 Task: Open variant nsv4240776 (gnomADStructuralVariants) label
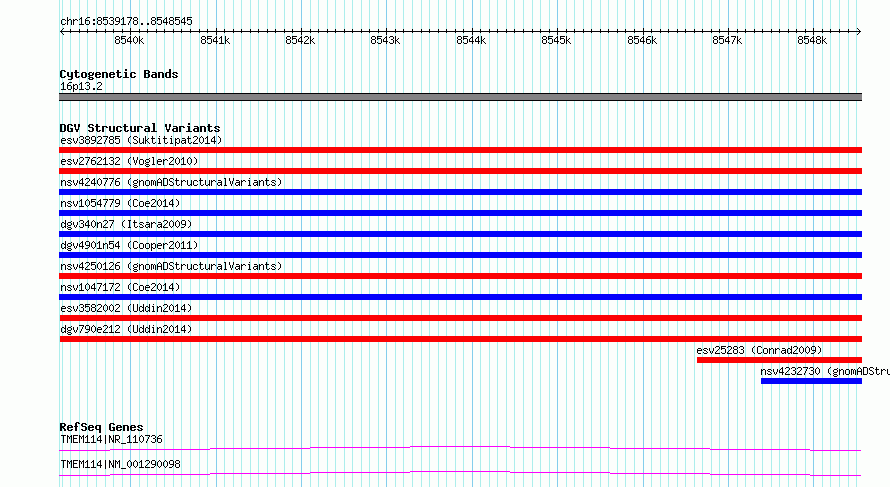[x=171, y=182]
